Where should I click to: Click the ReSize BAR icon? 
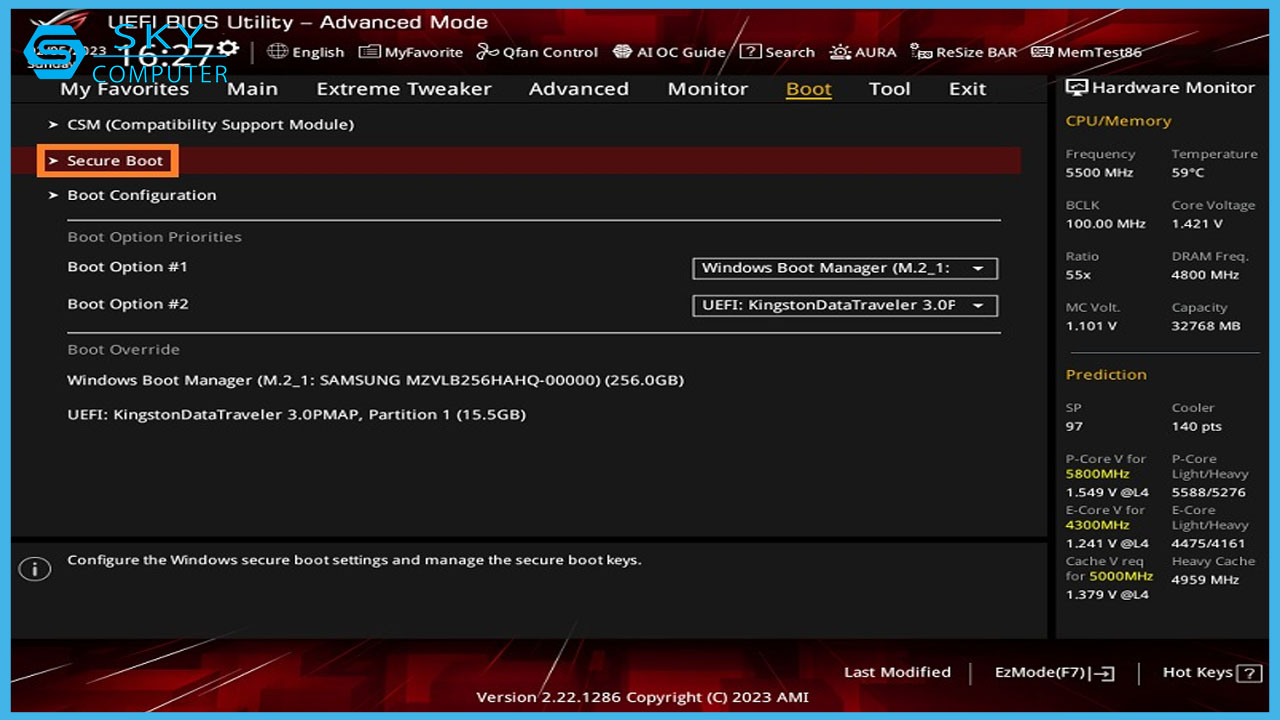pyautogui.click(x=922, y=52)
